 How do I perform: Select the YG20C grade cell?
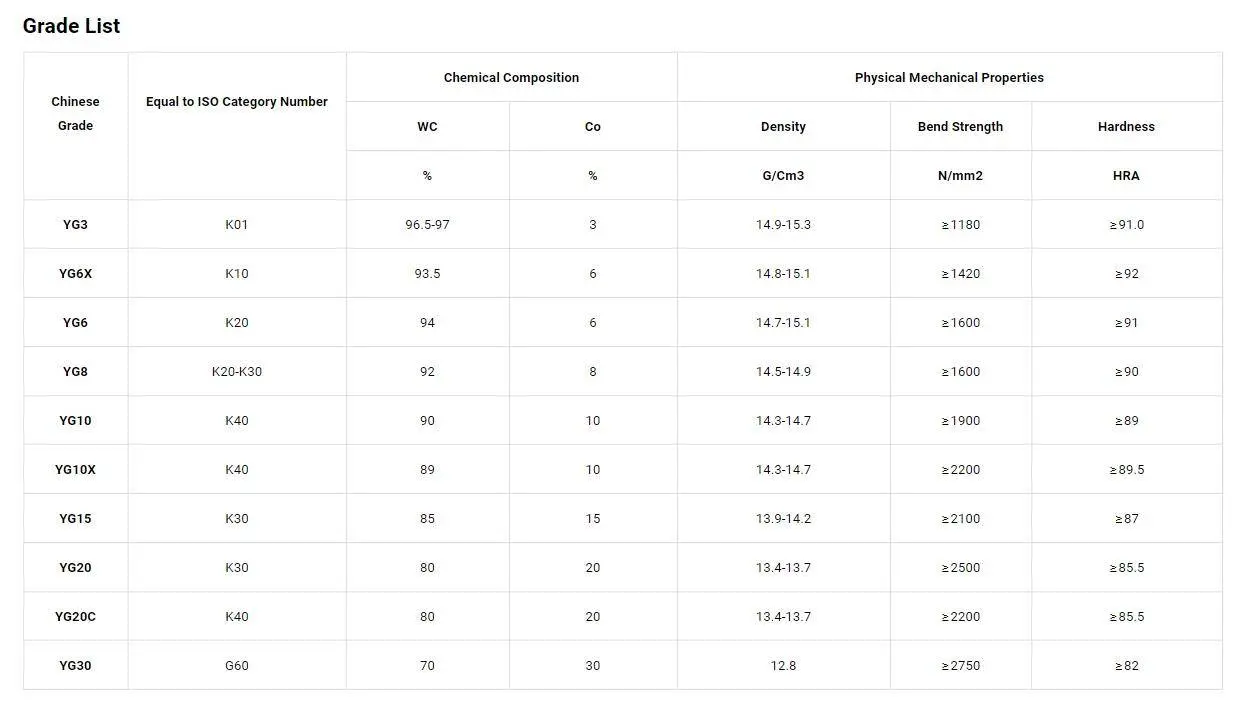76,616
